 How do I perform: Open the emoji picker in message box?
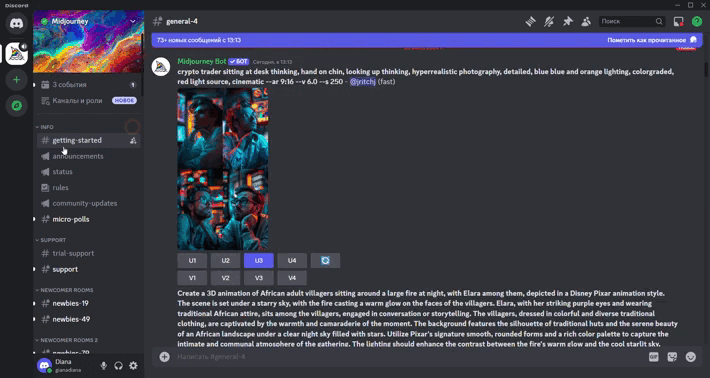pos(691,357)
